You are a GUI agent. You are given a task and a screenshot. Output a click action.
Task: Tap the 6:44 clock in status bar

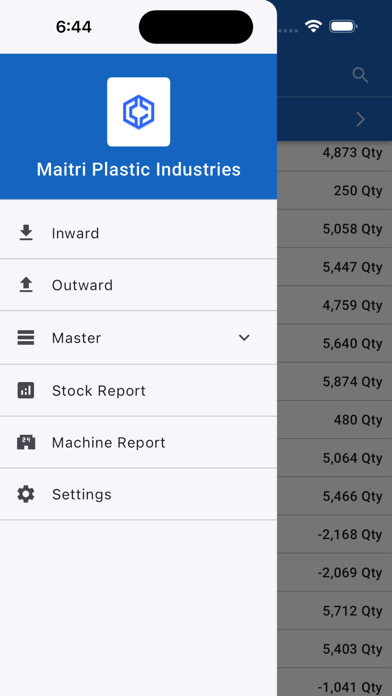(74, 27)
